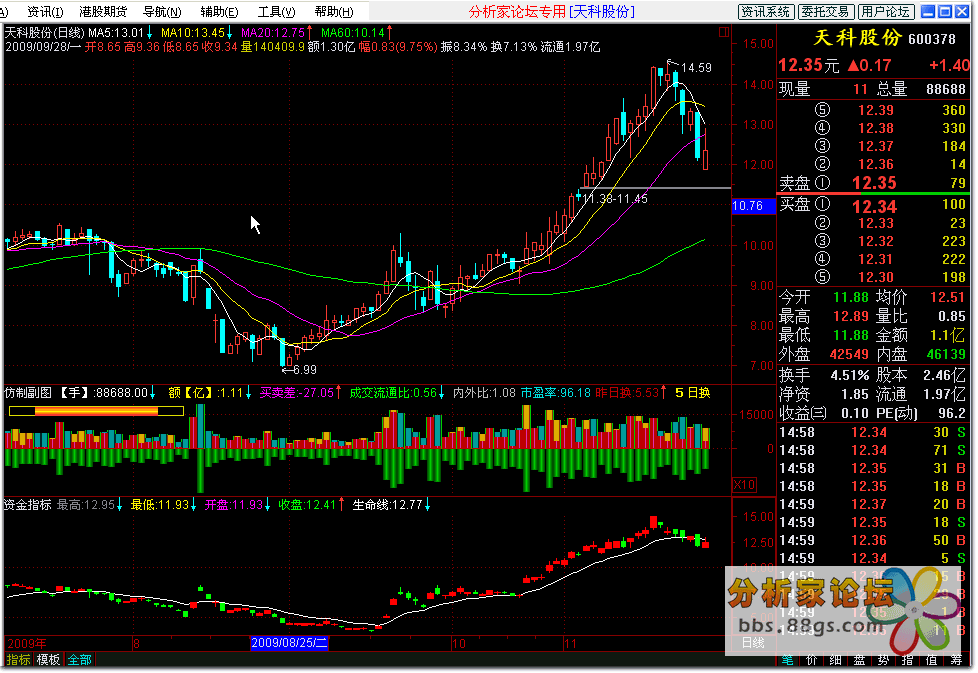This screenshot has height=673, width=978.
Task: Click the 委托交易 button
Action: click(825, 11)
